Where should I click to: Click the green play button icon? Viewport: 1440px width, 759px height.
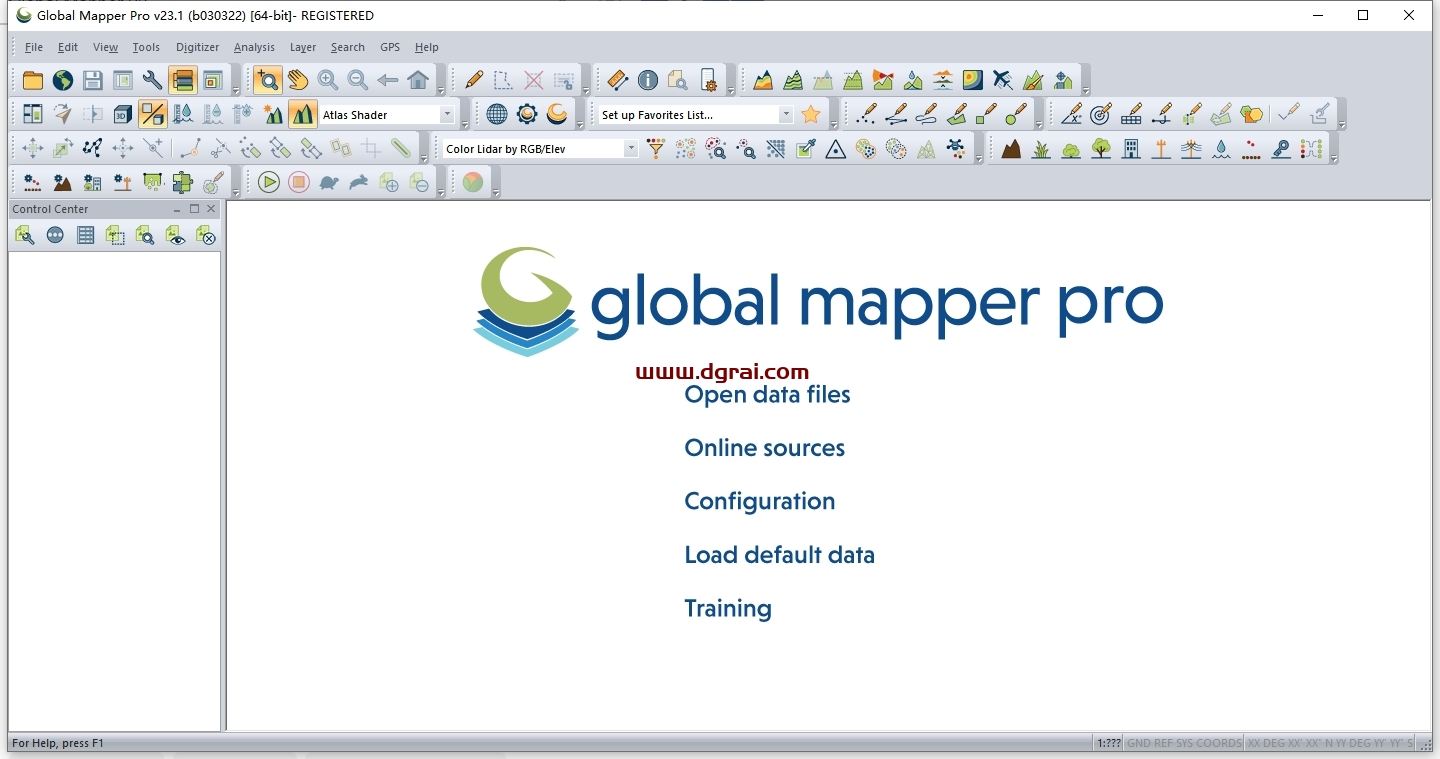pos(269,182)
